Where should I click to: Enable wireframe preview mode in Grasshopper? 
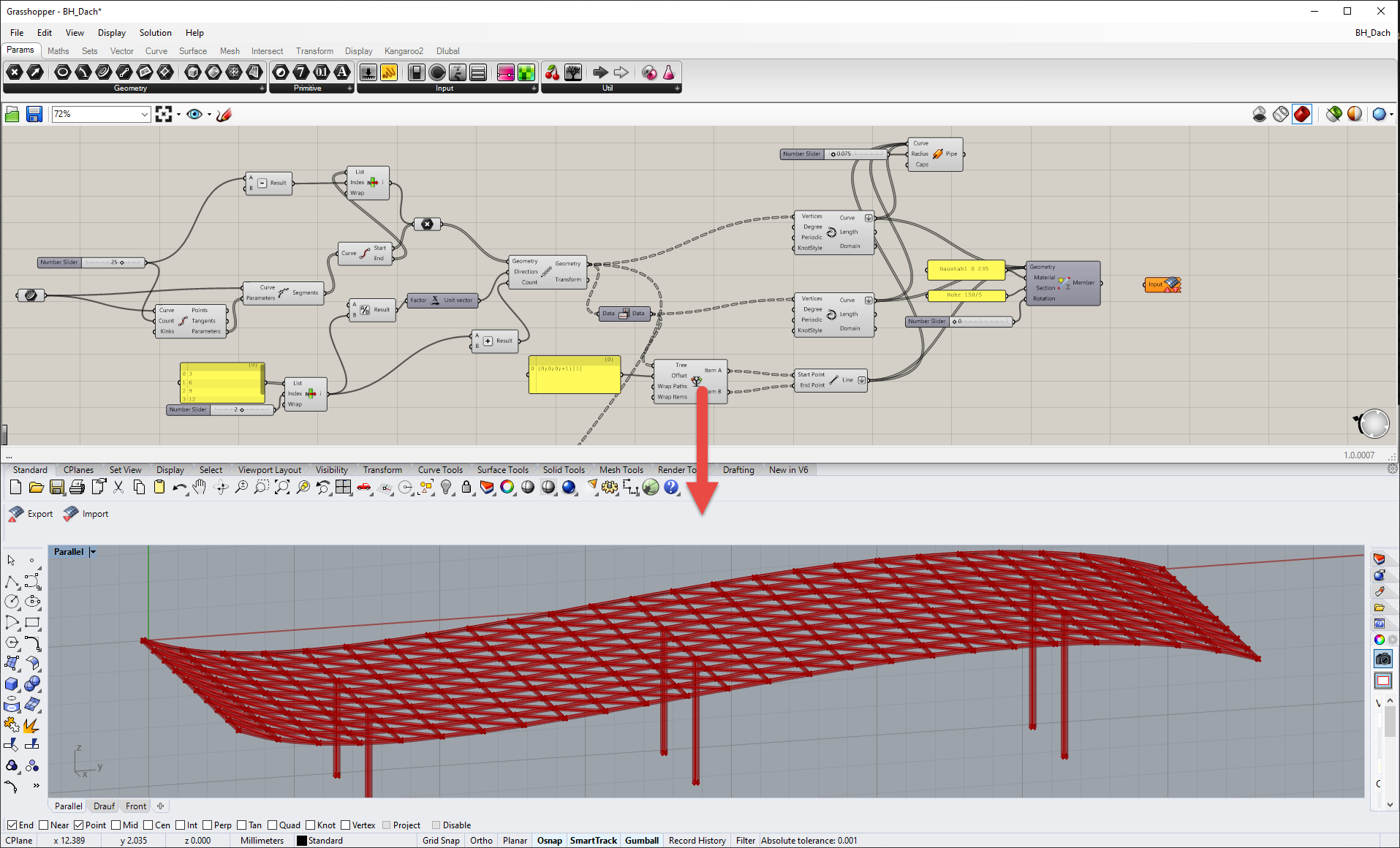click(x=1280, y=114)
